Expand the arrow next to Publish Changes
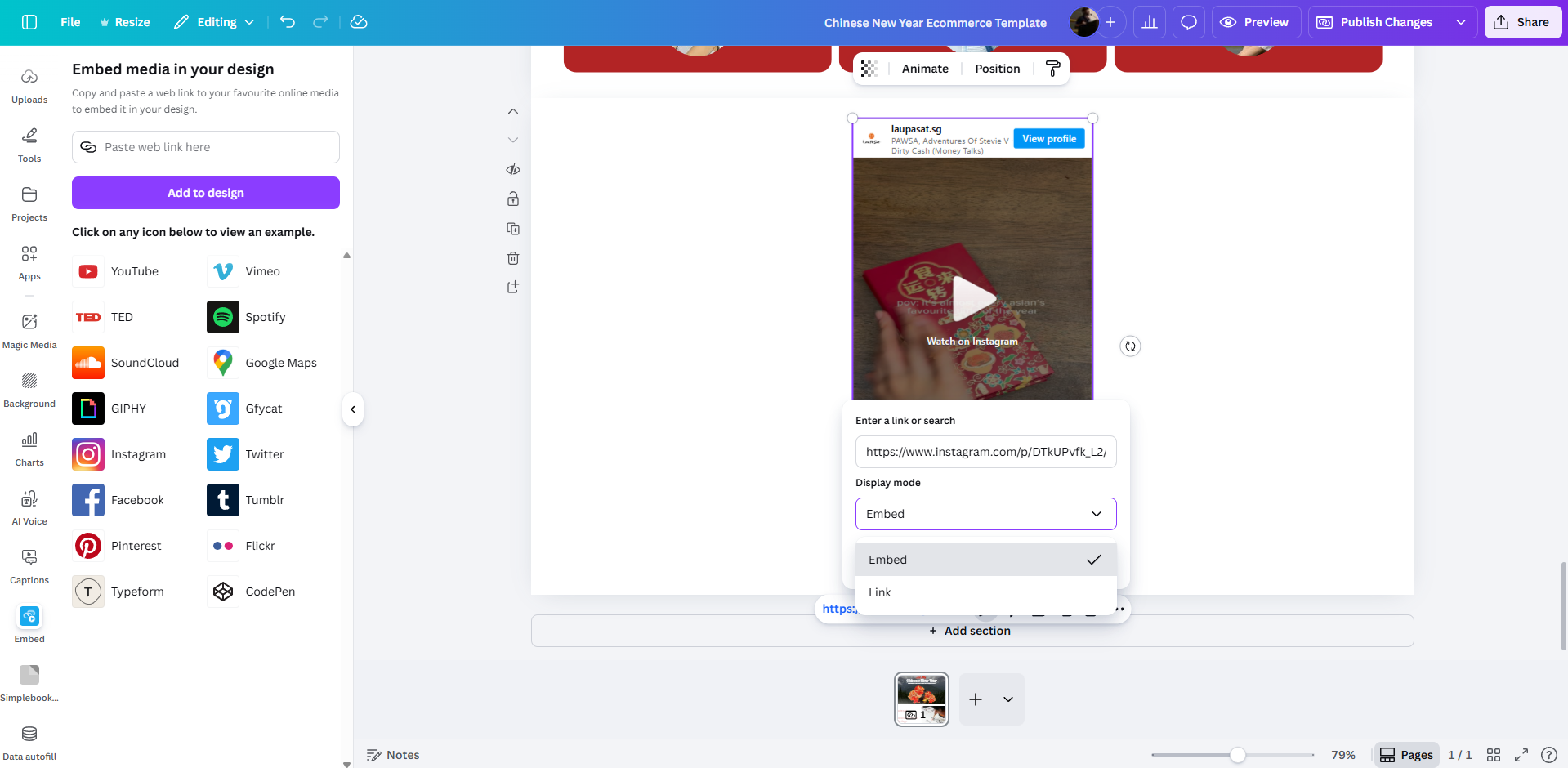Viewport: 1568px width, 768px height. (x=1461, y=22)
